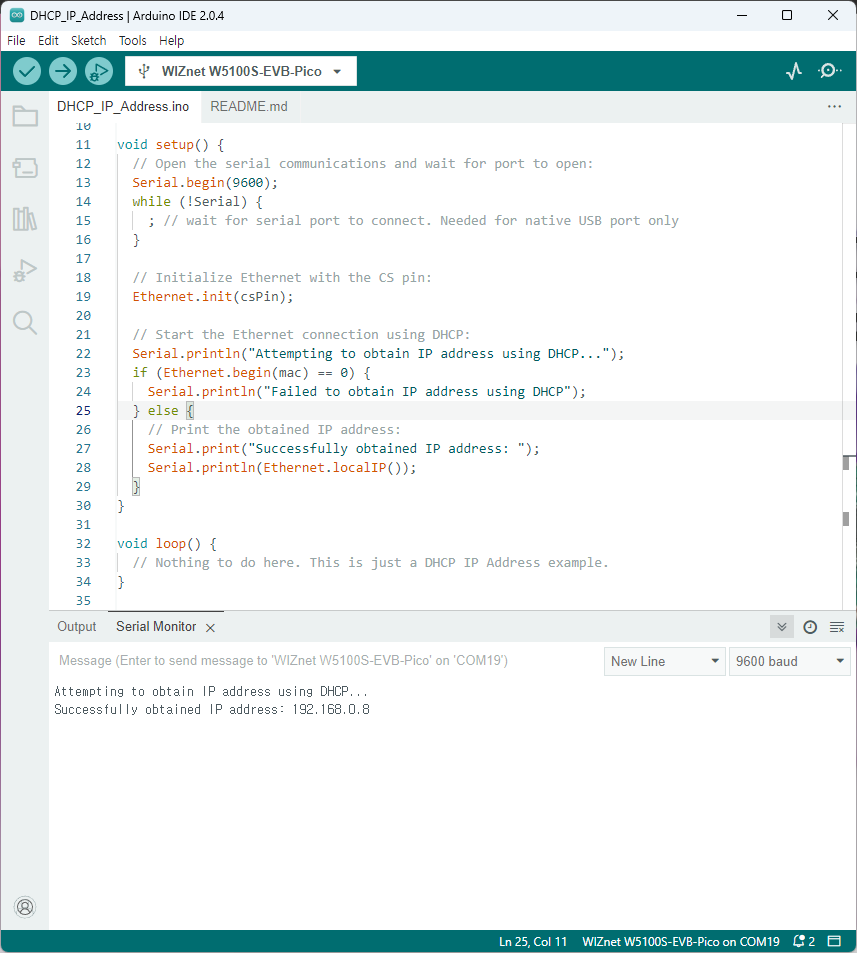857x953 pixels.
Task: Collapse the Serial Monitor panel with the chevrons
Action: [x=781, y=626]
